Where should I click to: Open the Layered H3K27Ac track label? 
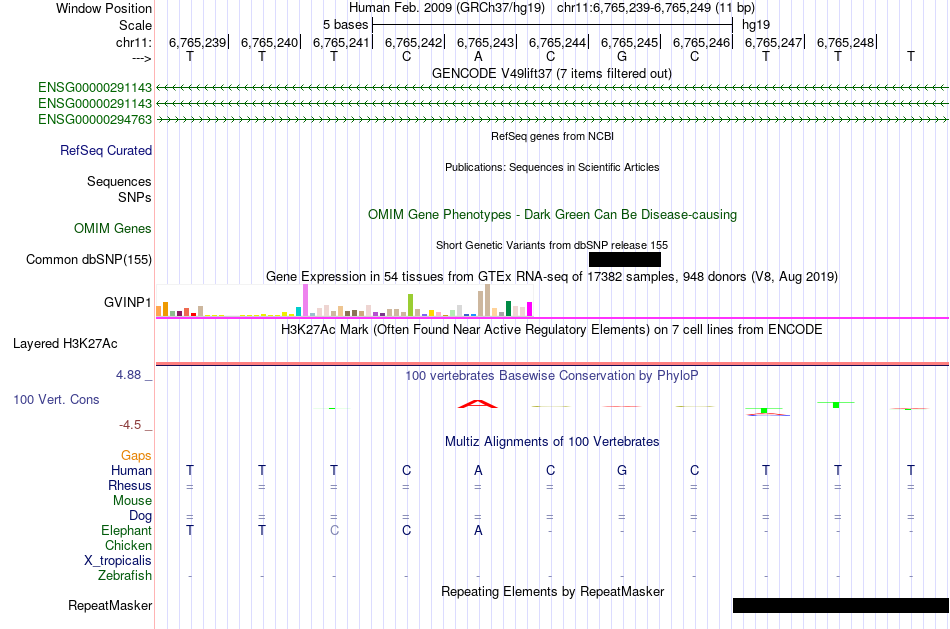[65, 344]
